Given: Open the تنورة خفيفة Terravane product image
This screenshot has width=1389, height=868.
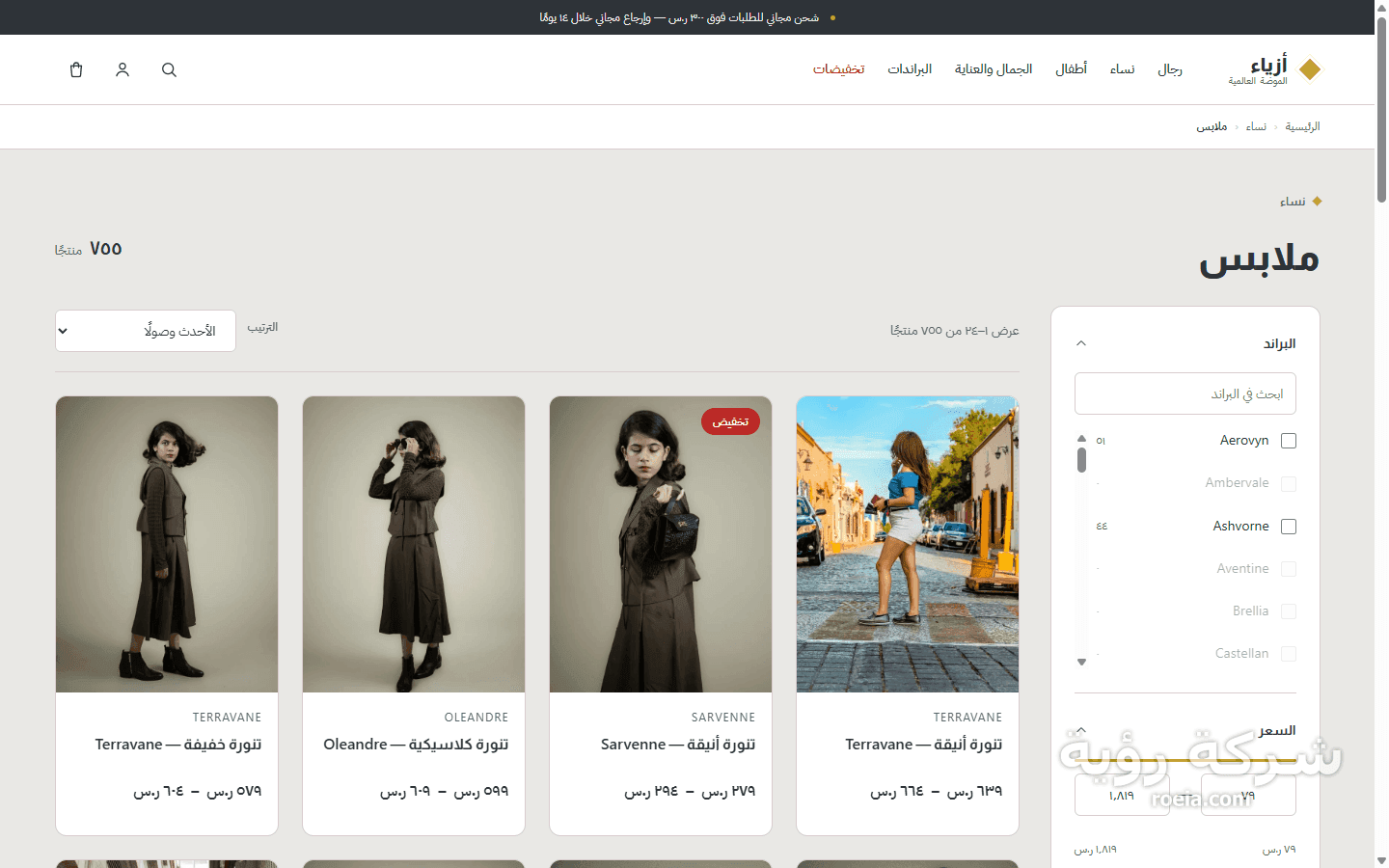Looking at the screenshot, I should [167, 544].
